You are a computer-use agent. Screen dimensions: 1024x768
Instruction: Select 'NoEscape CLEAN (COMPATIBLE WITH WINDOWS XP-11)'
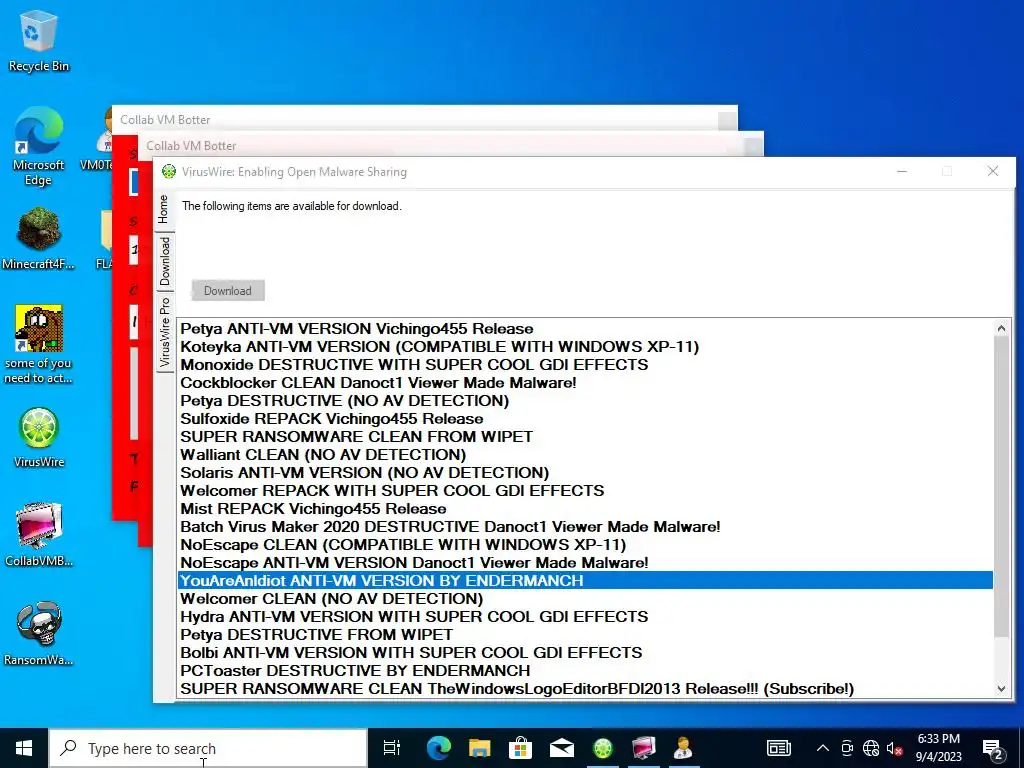585,545
